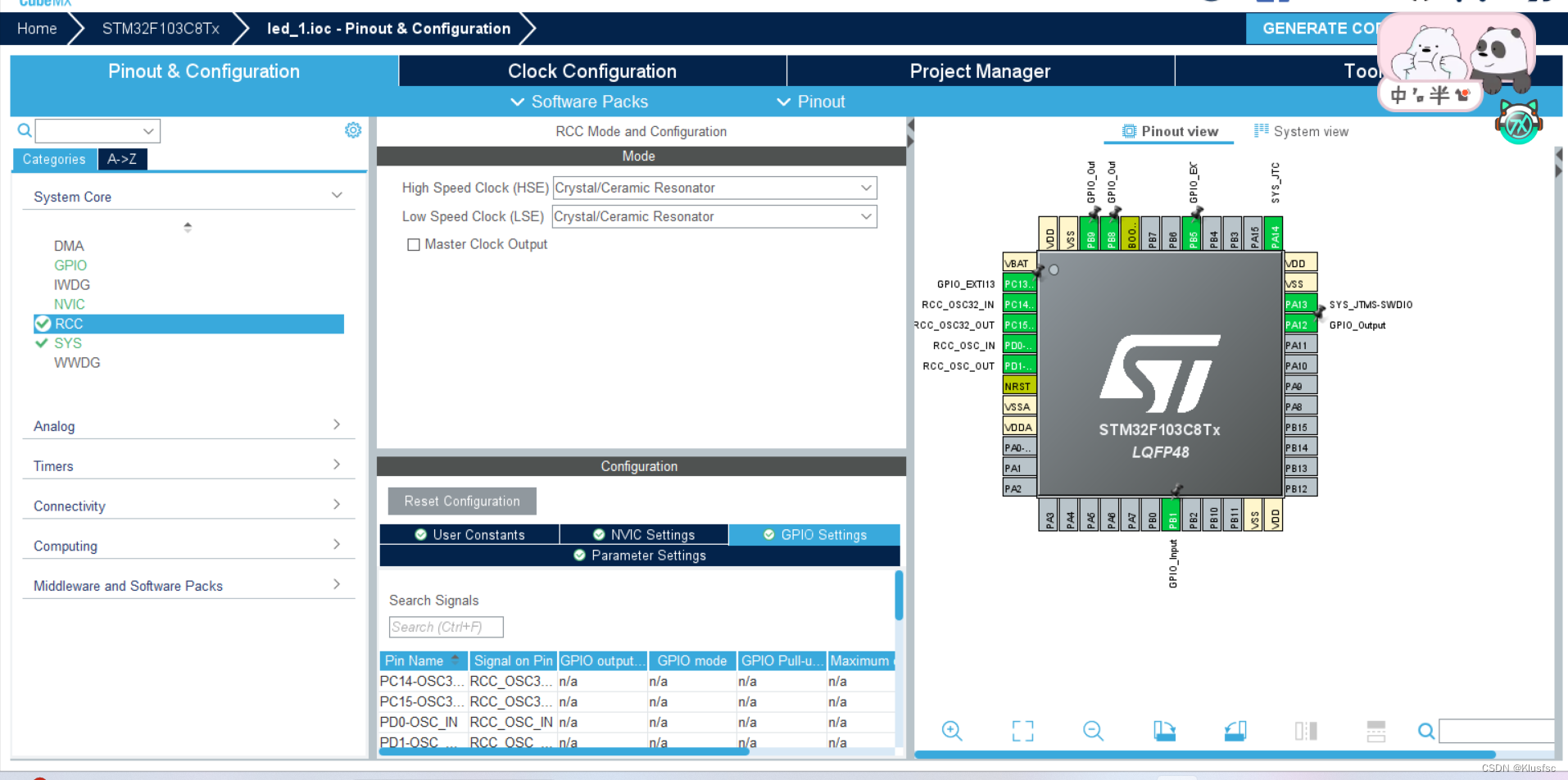This screenshot has width=1568, height=780.
Task: Enable the Master Clock Output checkbox
Action: [414, 244]
